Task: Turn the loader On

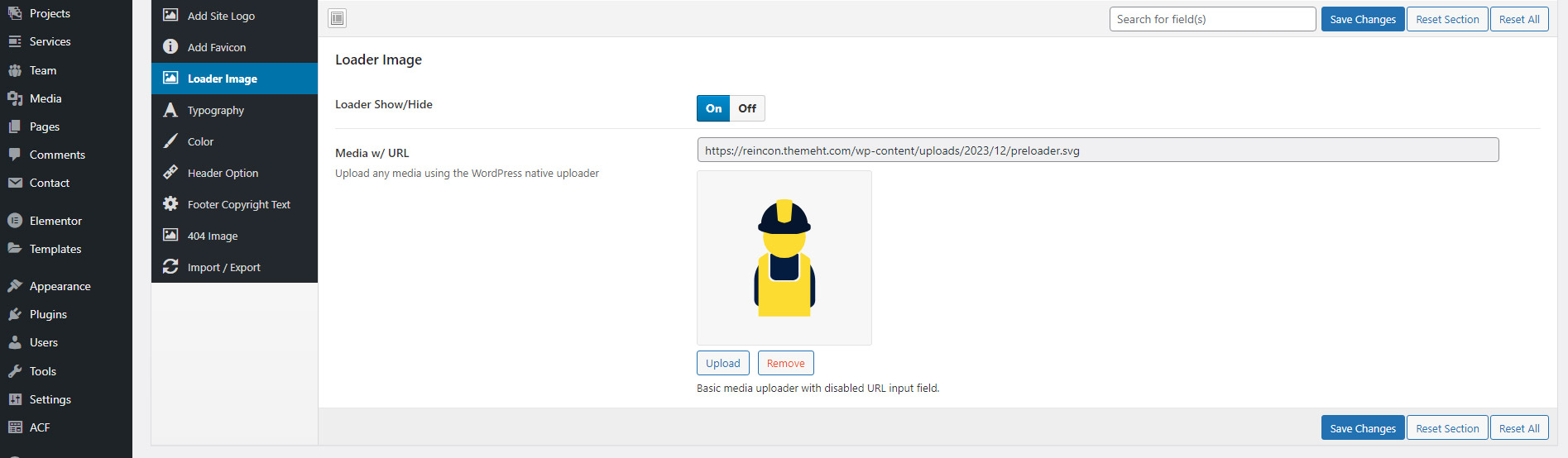Action: click(713, 108)
